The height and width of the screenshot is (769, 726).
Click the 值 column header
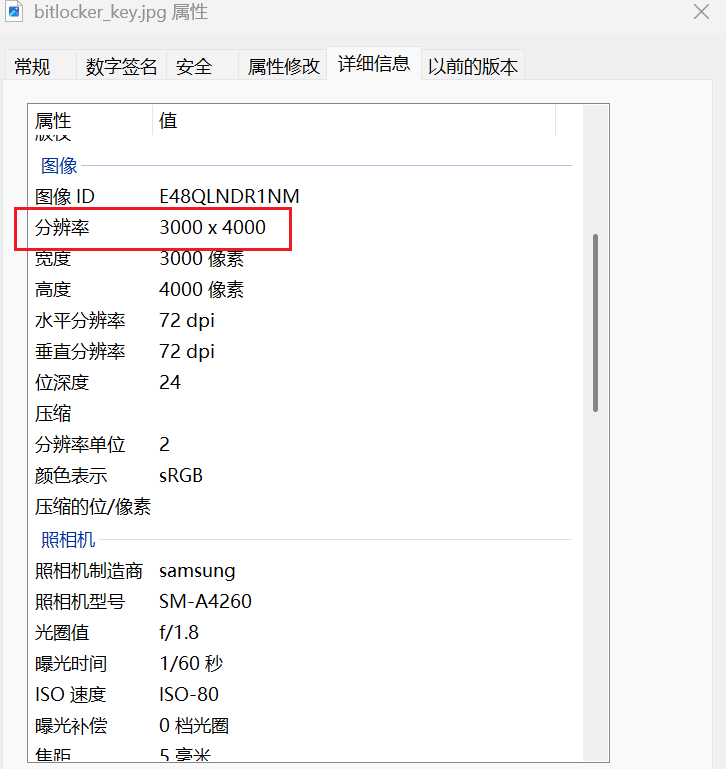pos(168,121)
